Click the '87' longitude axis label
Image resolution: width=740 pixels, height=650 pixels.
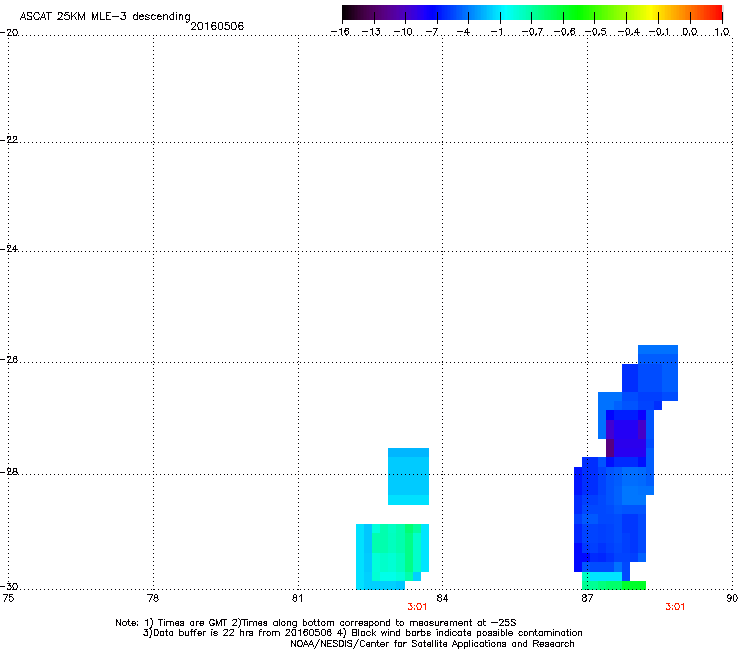click(587, 598)
